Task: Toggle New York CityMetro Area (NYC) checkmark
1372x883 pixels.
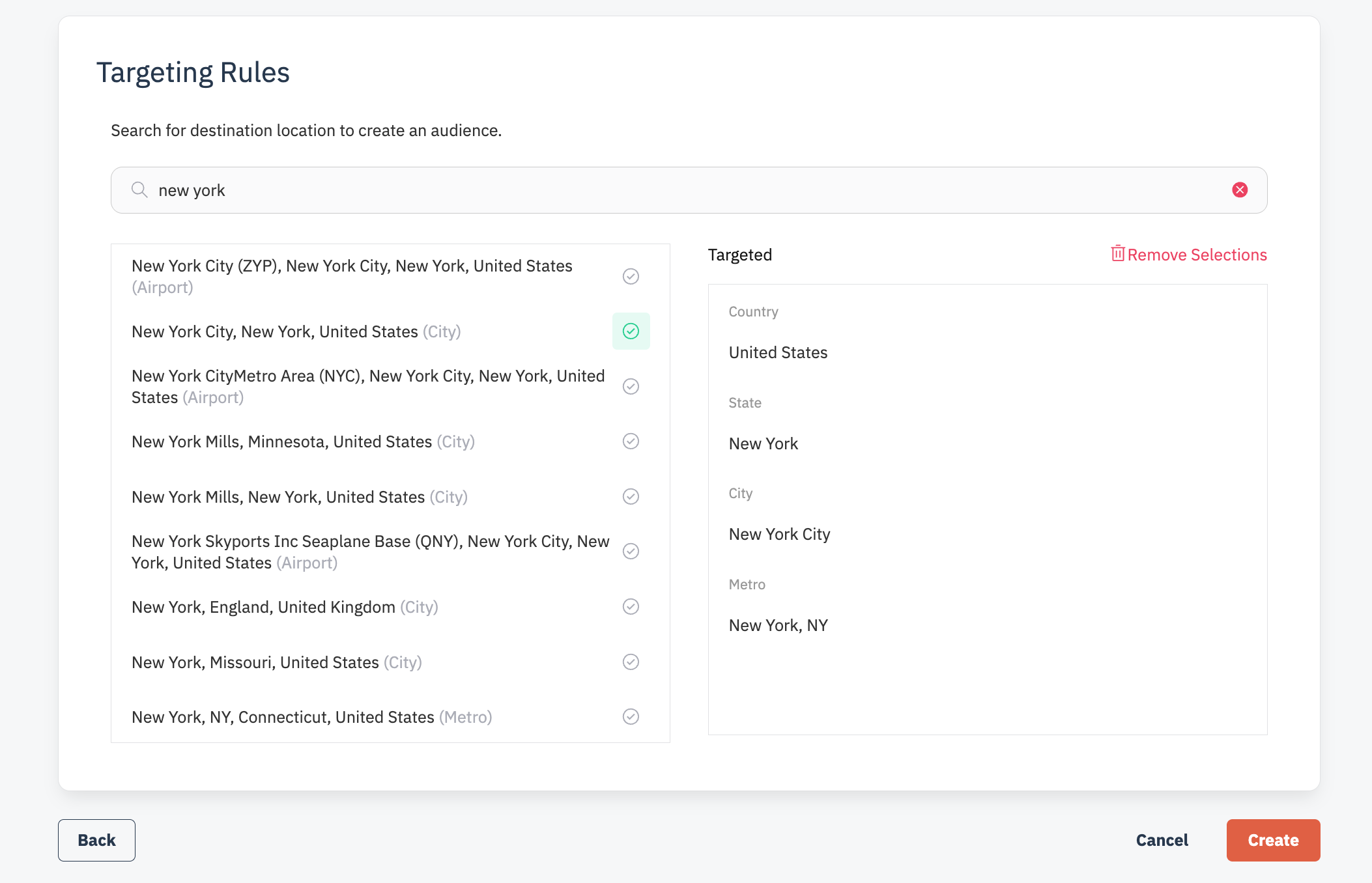Action: click(x=631, y=387)
